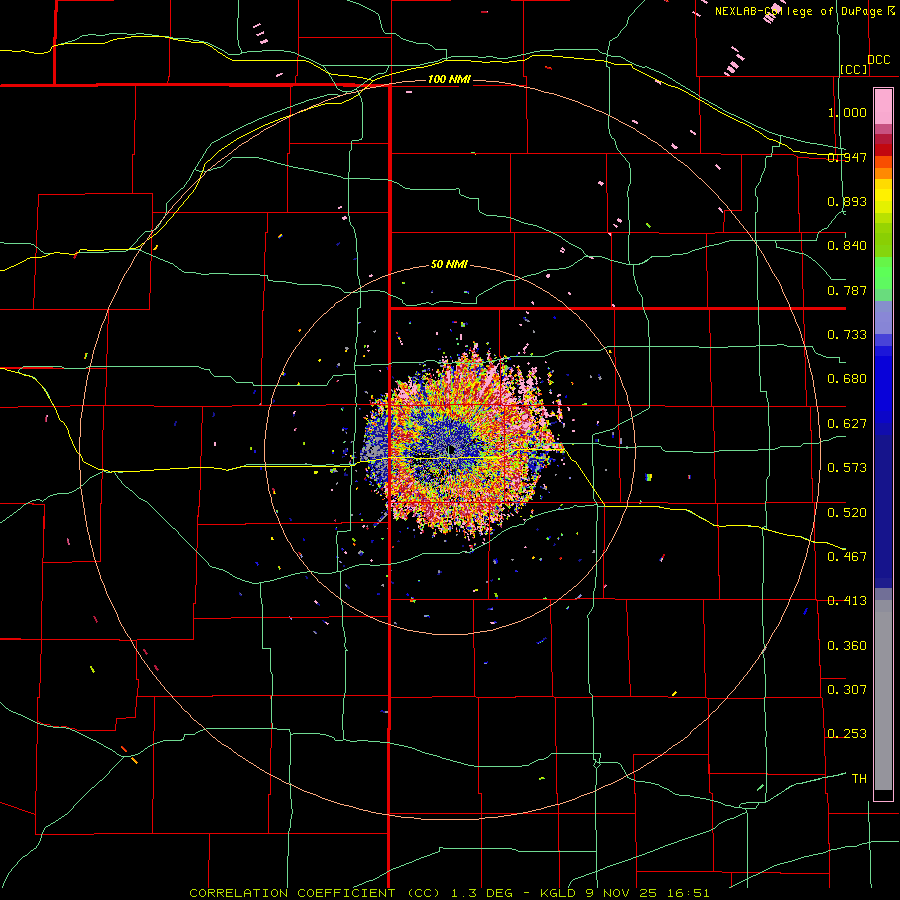The height and width of the screenshot is (900, 900).
Task: Select the 0.680 scale value
Action: pyautogui.click(x=847, y=379)
